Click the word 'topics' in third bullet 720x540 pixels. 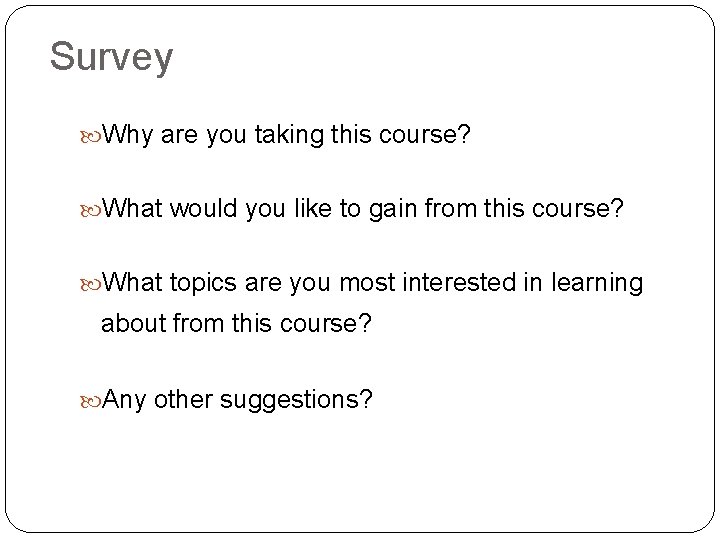point(203,283)
